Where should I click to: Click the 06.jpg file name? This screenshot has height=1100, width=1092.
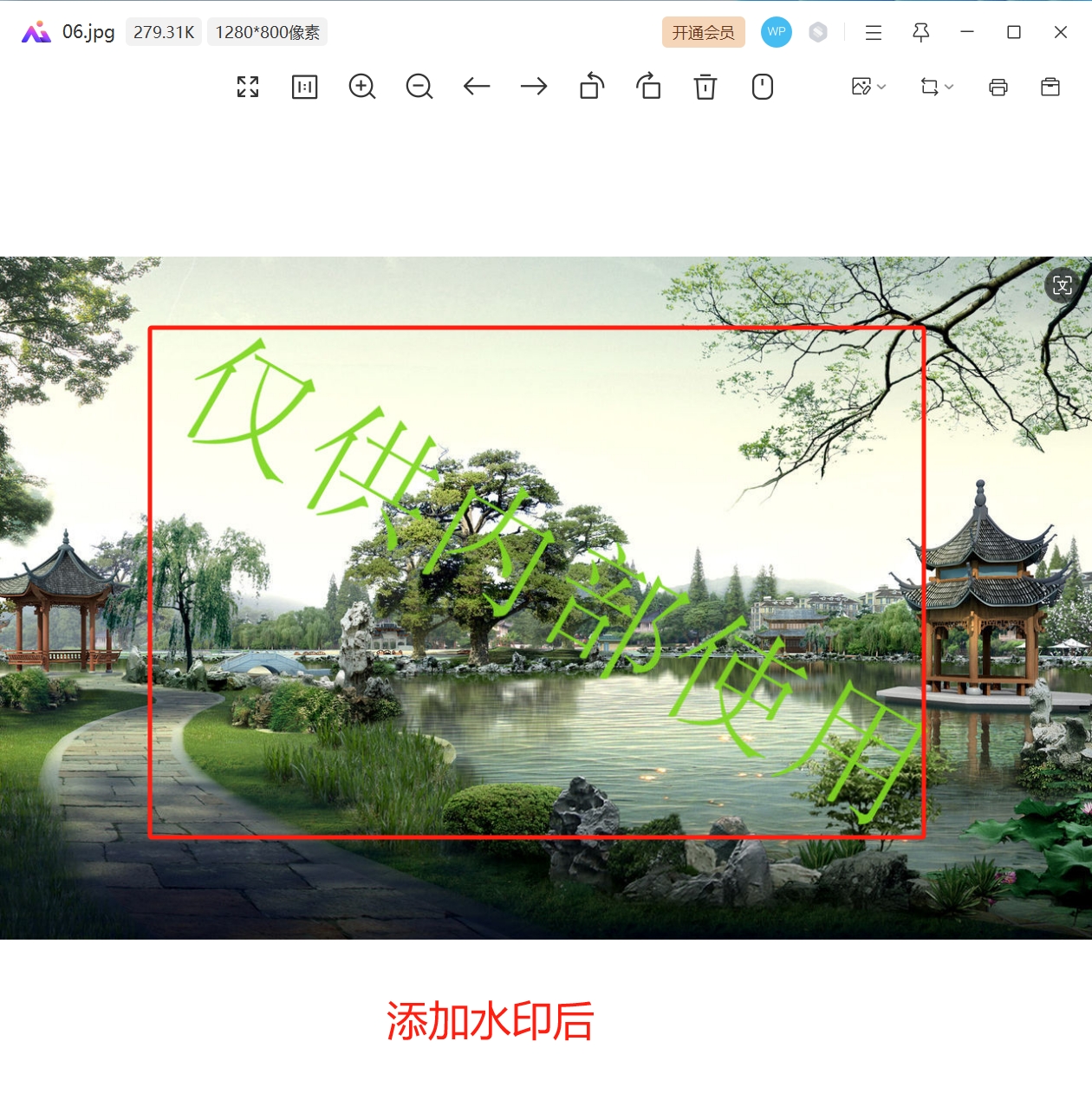click(x=88, y=32)
